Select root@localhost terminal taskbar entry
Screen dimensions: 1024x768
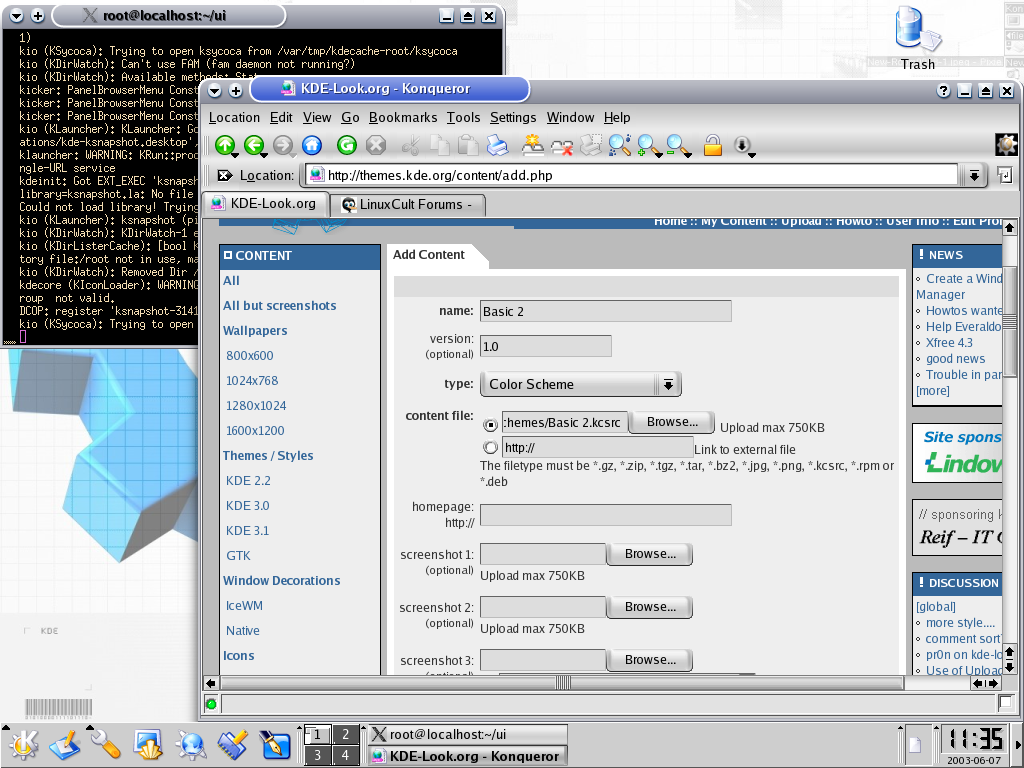(468, 734)
